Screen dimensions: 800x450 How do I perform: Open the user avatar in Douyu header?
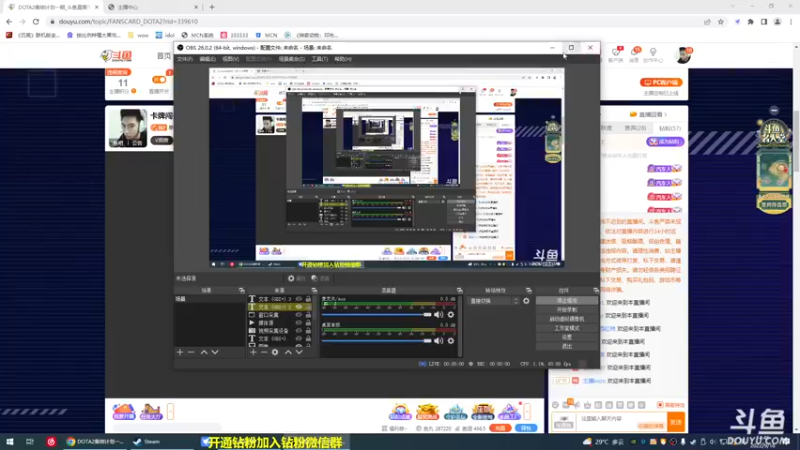point(683,55)
